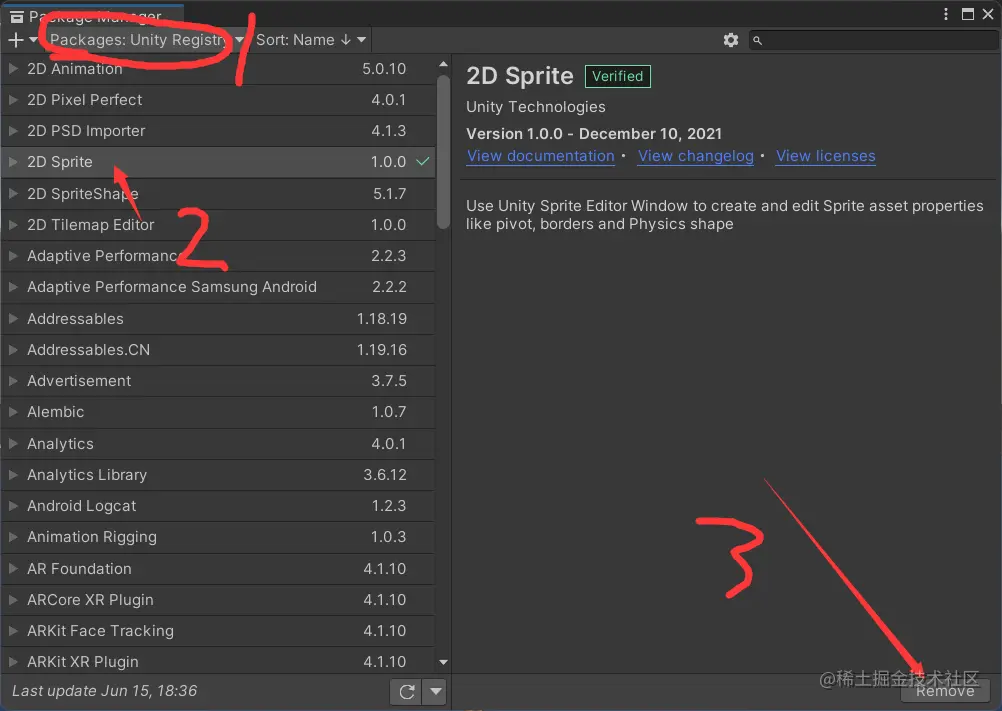Click the package list scrollbar thumb

pos(443,152)
